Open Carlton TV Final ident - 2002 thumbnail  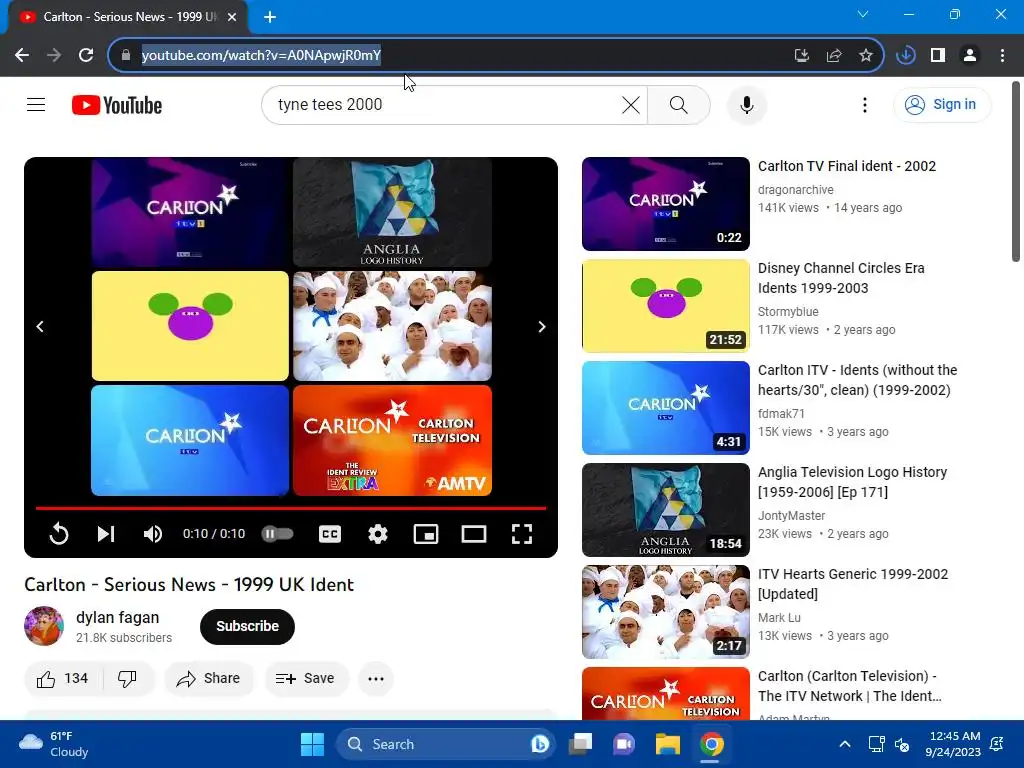coord(665,204)
